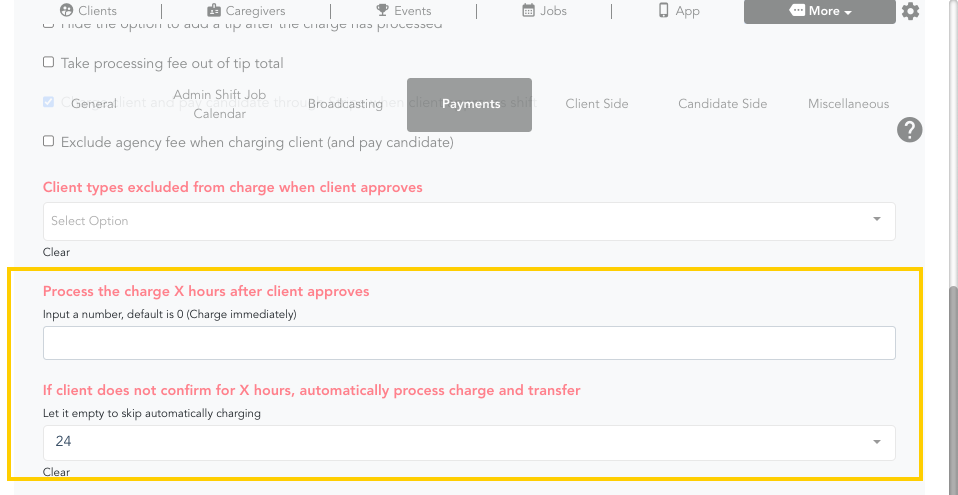The width and height of the screenshot is (958, 495).
Task: Clear the auto-charge hours value
Action: (57, 472)
